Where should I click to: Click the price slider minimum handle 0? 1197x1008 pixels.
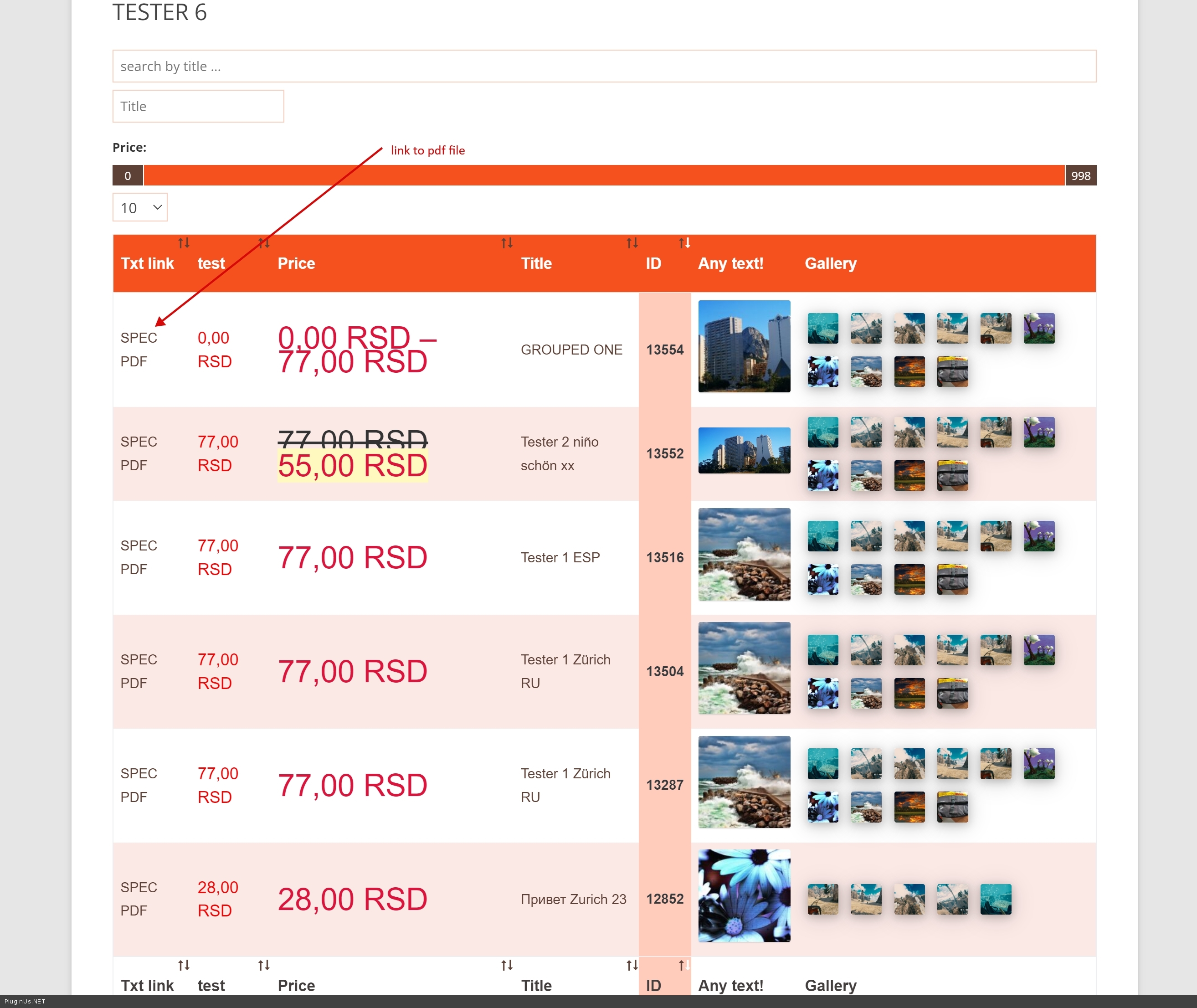pyautogui.click(x=128, y=175)
